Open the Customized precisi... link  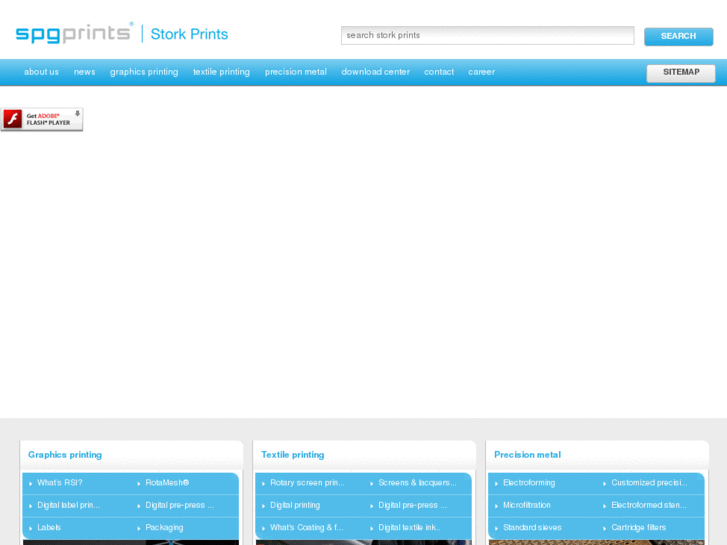pos(649,482)
